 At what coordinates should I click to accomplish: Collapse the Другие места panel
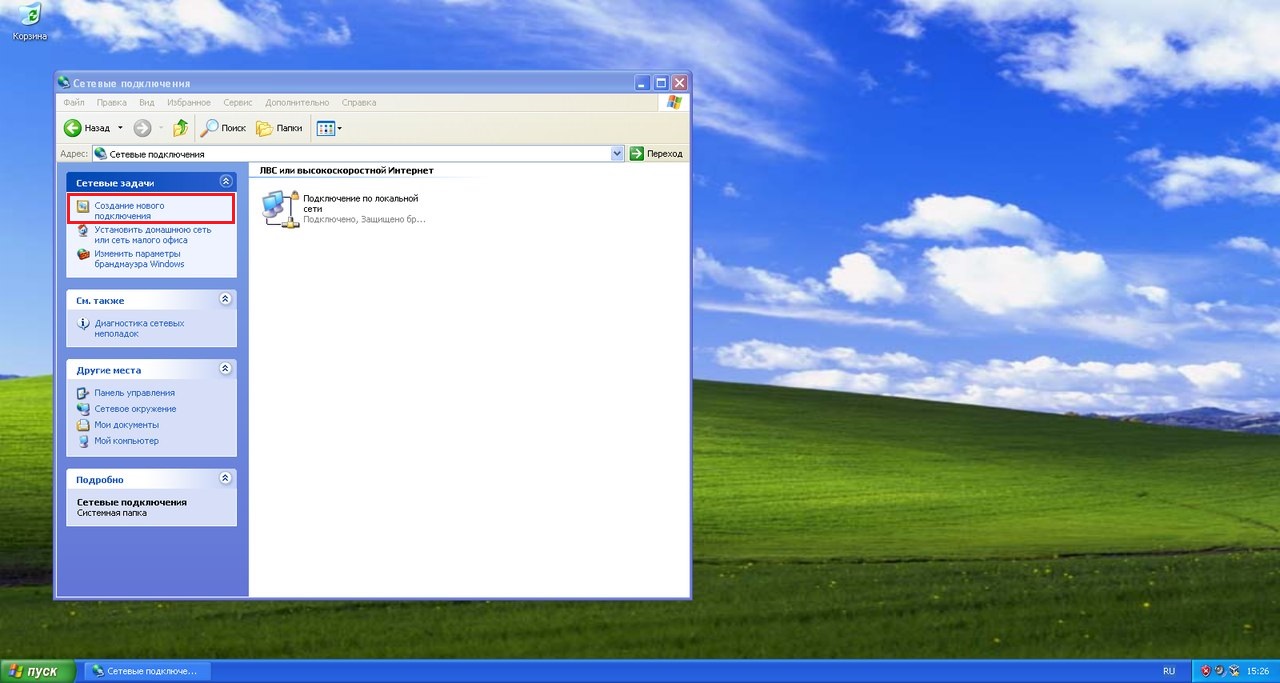click(x=225, y=369)
